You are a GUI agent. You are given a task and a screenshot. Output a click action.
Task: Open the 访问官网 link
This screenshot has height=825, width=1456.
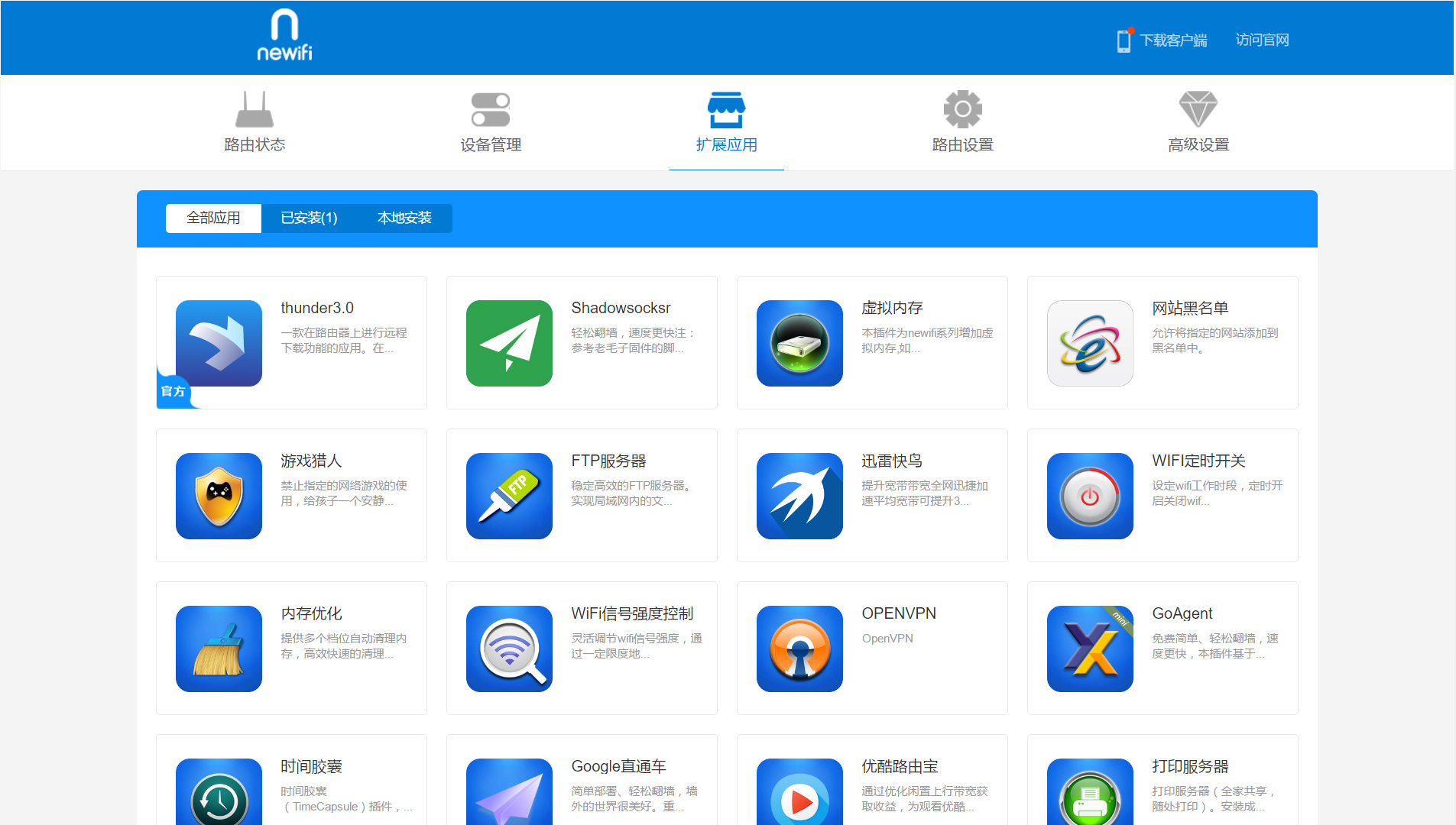(x=1262, y=40)
